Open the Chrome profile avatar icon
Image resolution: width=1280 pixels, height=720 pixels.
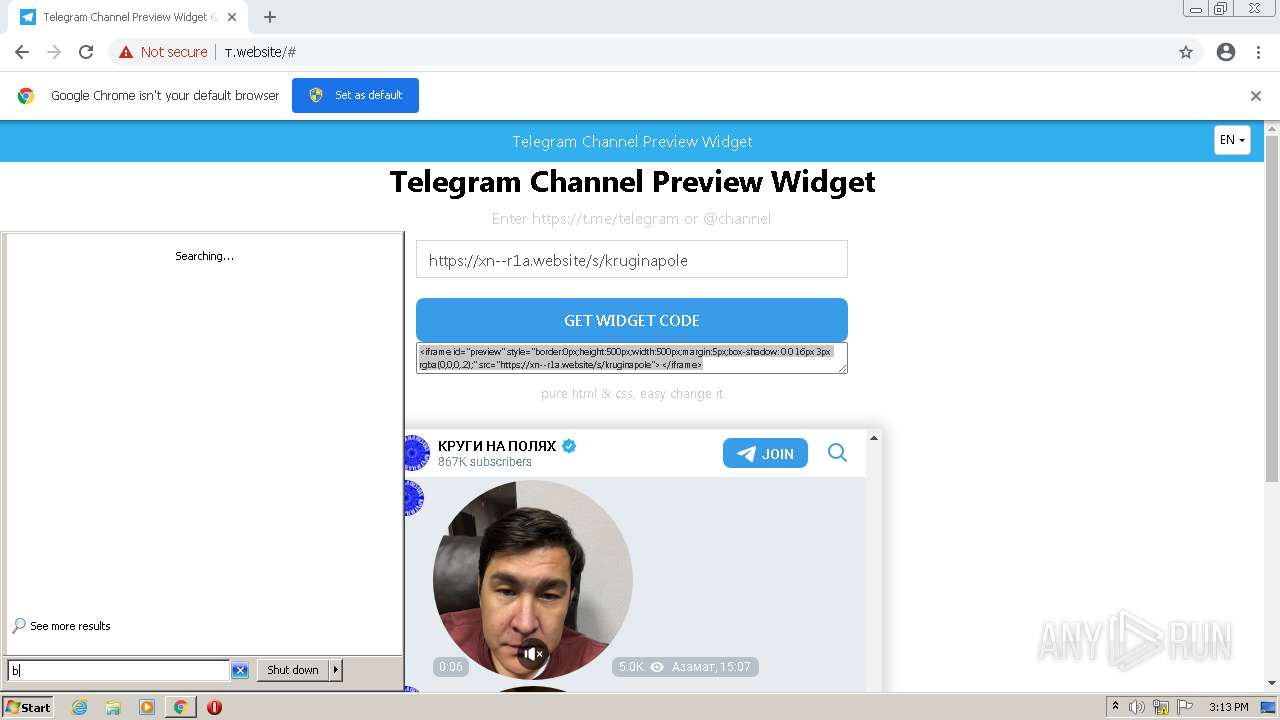coord(1226,52)
